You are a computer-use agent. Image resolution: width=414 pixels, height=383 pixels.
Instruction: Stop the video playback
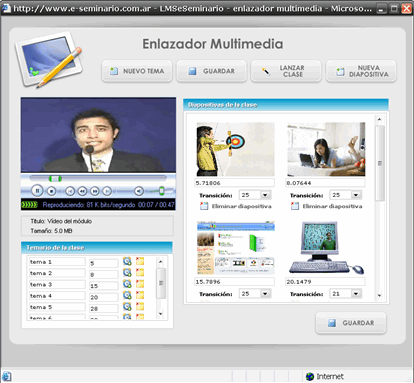click(51, 191)
